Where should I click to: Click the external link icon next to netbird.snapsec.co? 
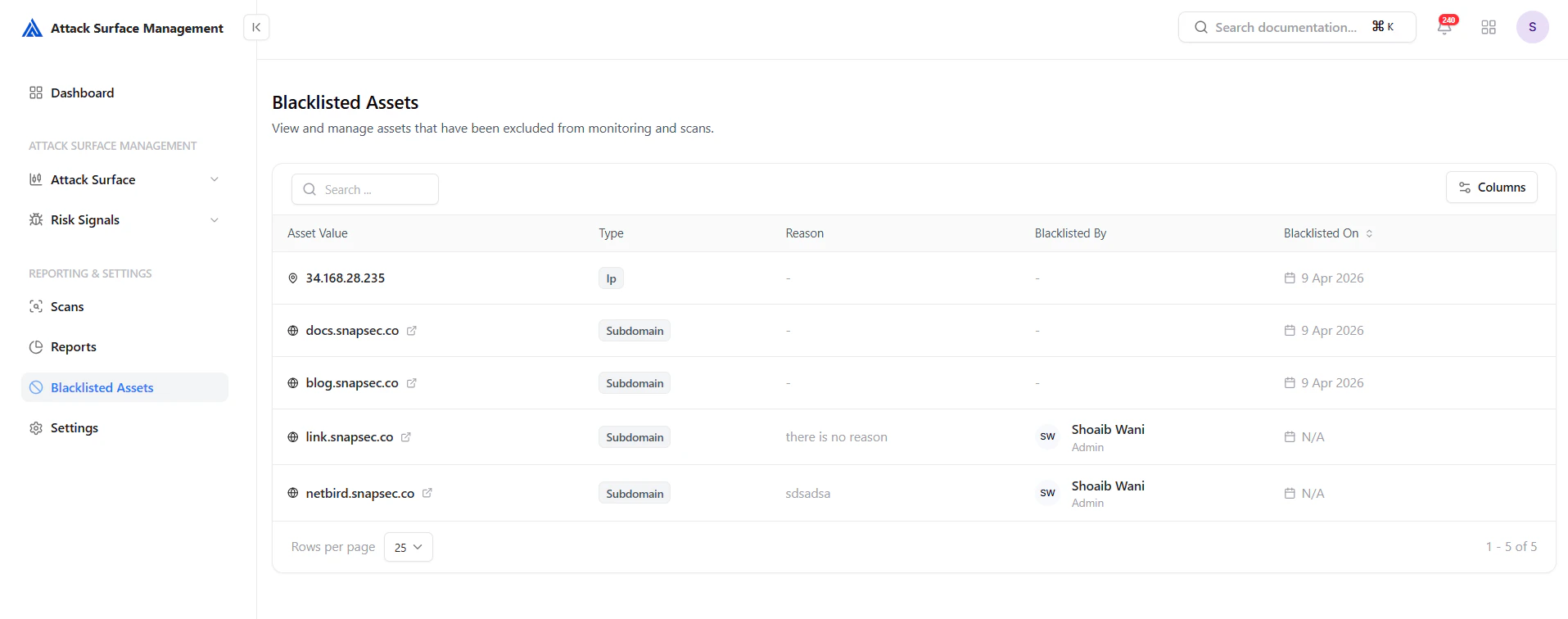tap(427, 493)
